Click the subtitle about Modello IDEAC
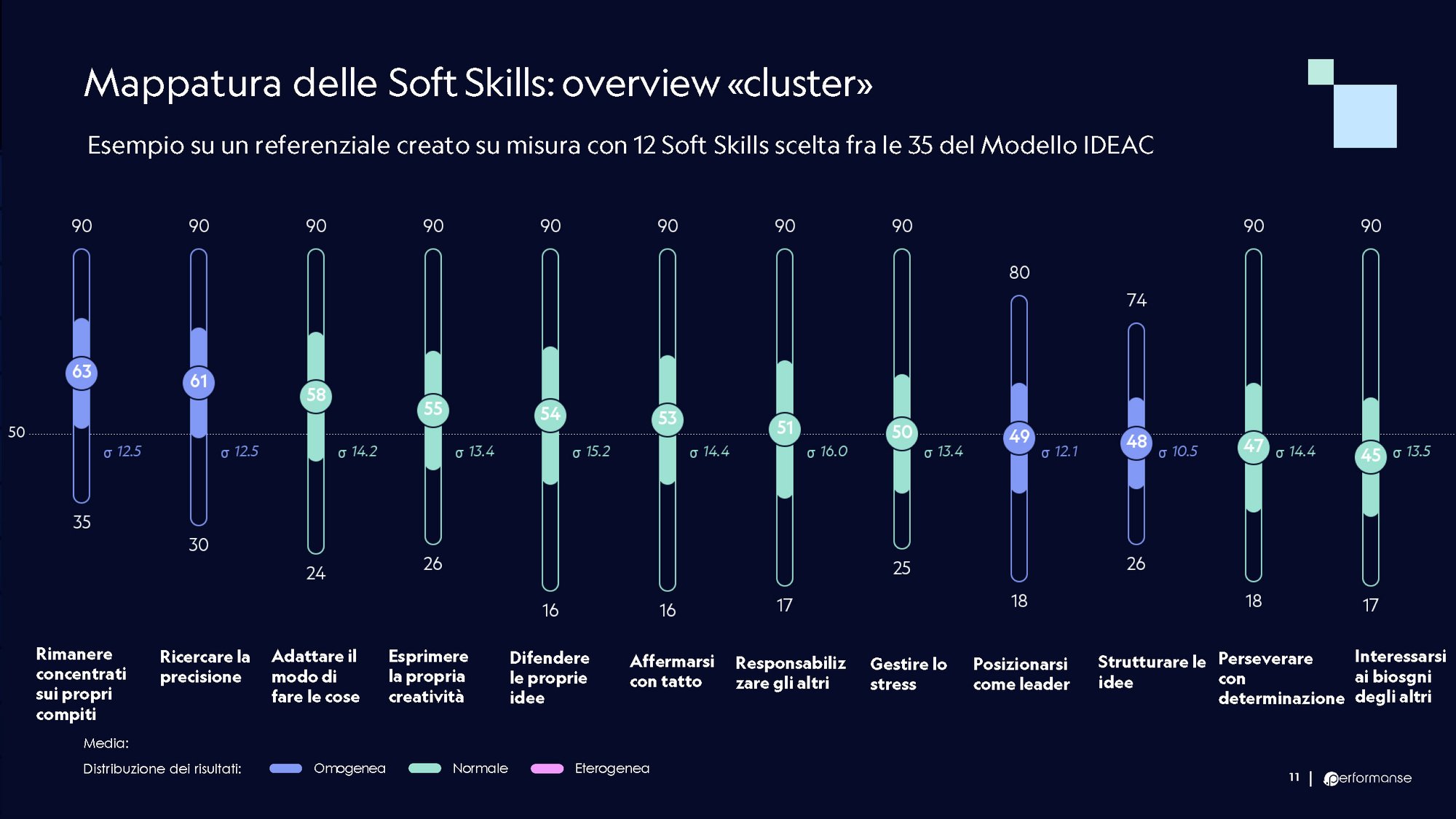 click(x=620, y=145)
